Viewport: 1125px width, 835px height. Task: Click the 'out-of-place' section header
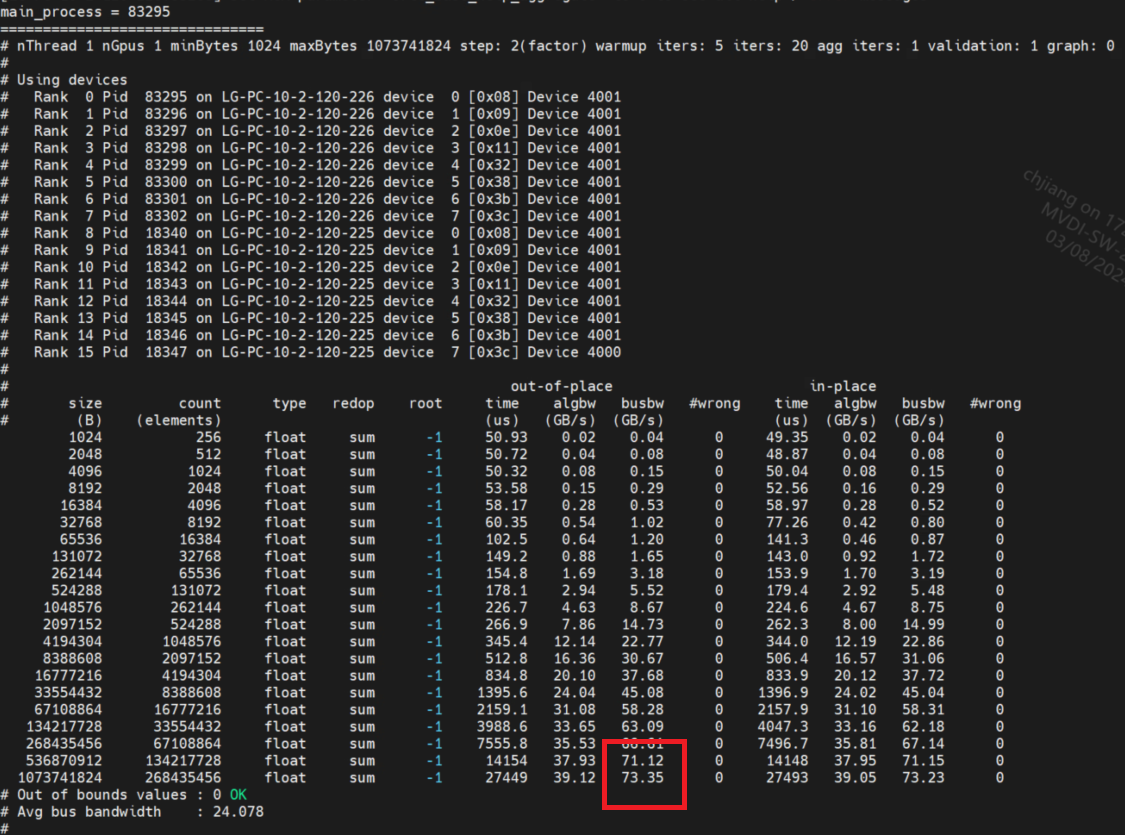(562, 386)
